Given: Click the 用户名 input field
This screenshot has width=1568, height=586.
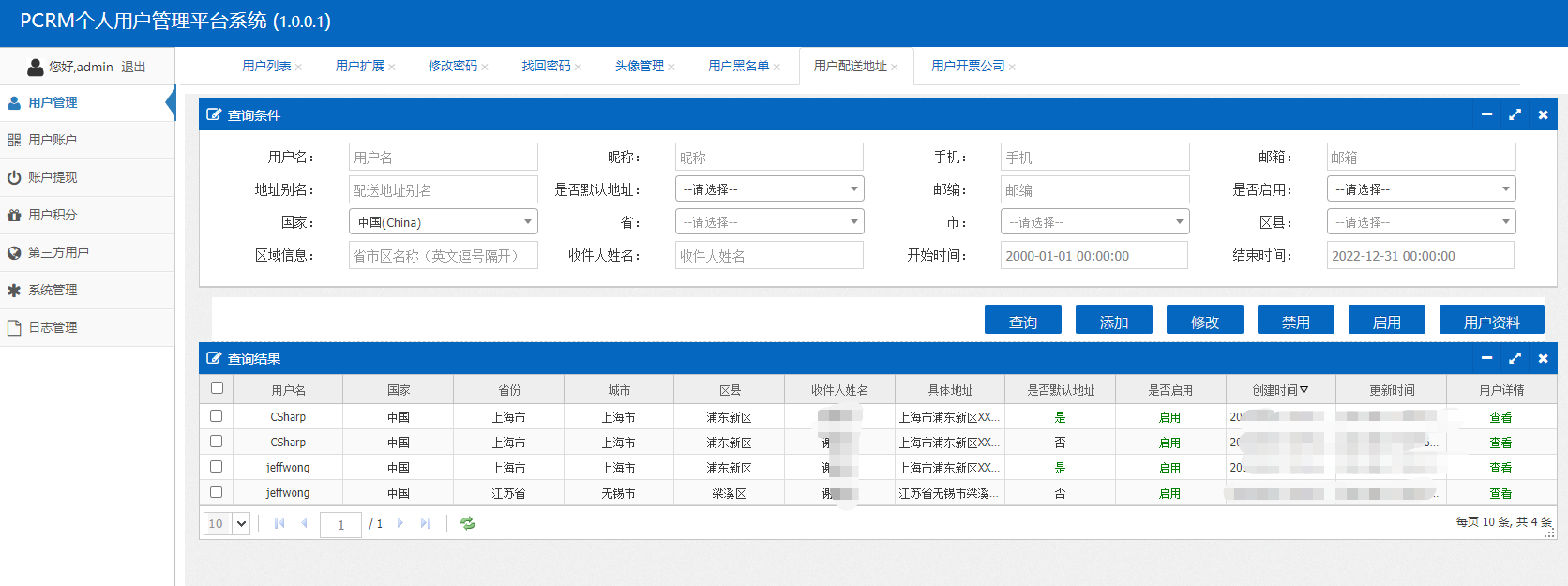Looking at the screenshot, I should pos(443,157).
